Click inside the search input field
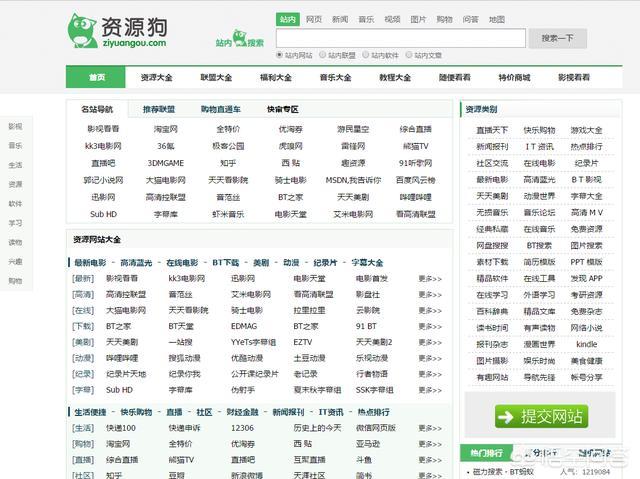 point(401,38)
